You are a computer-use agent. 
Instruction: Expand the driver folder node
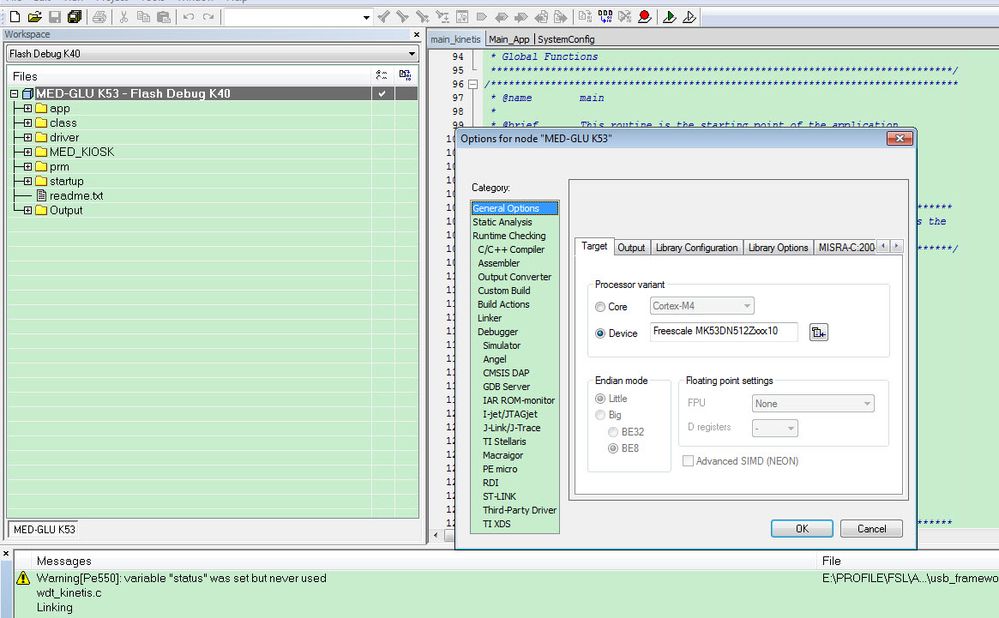[27, 138]
